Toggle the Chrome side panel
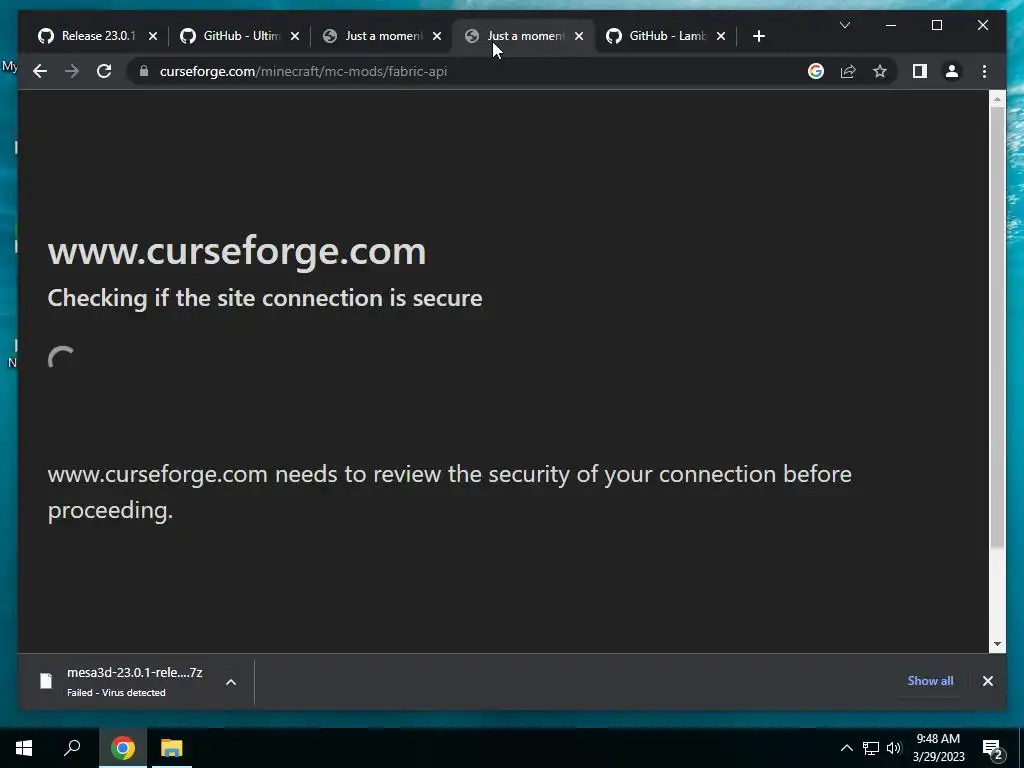This screenshot has height=768, width=1024. click(x=920, y=71)
